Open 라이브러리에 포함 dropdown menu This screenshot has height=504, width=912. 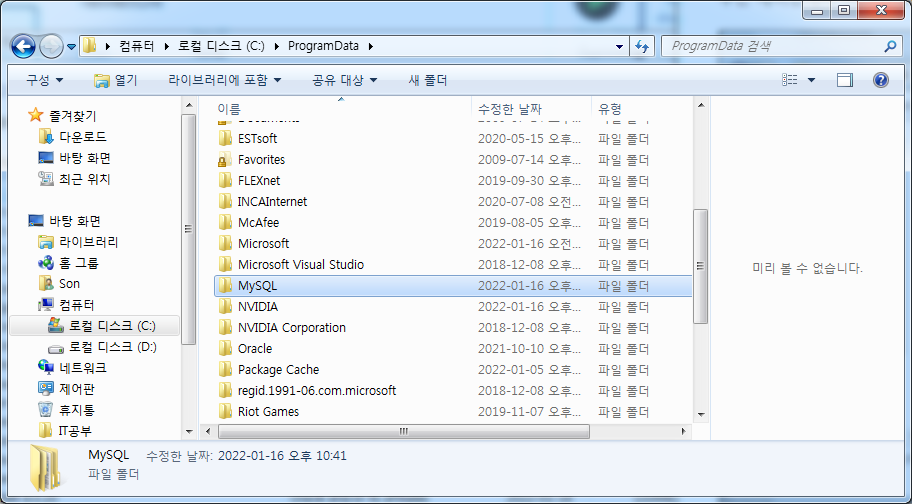point(225,80)
